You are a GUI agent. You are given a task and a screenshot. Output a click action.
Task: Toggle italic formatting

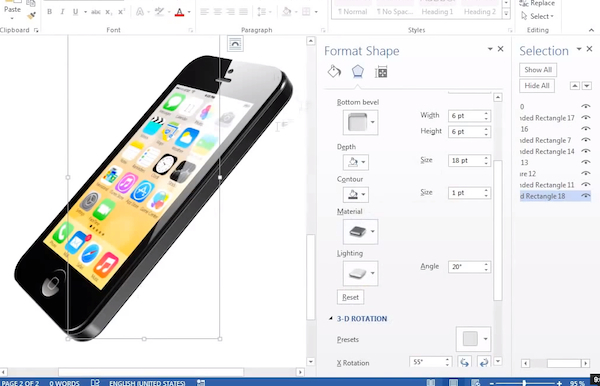(x=62, y=12)
